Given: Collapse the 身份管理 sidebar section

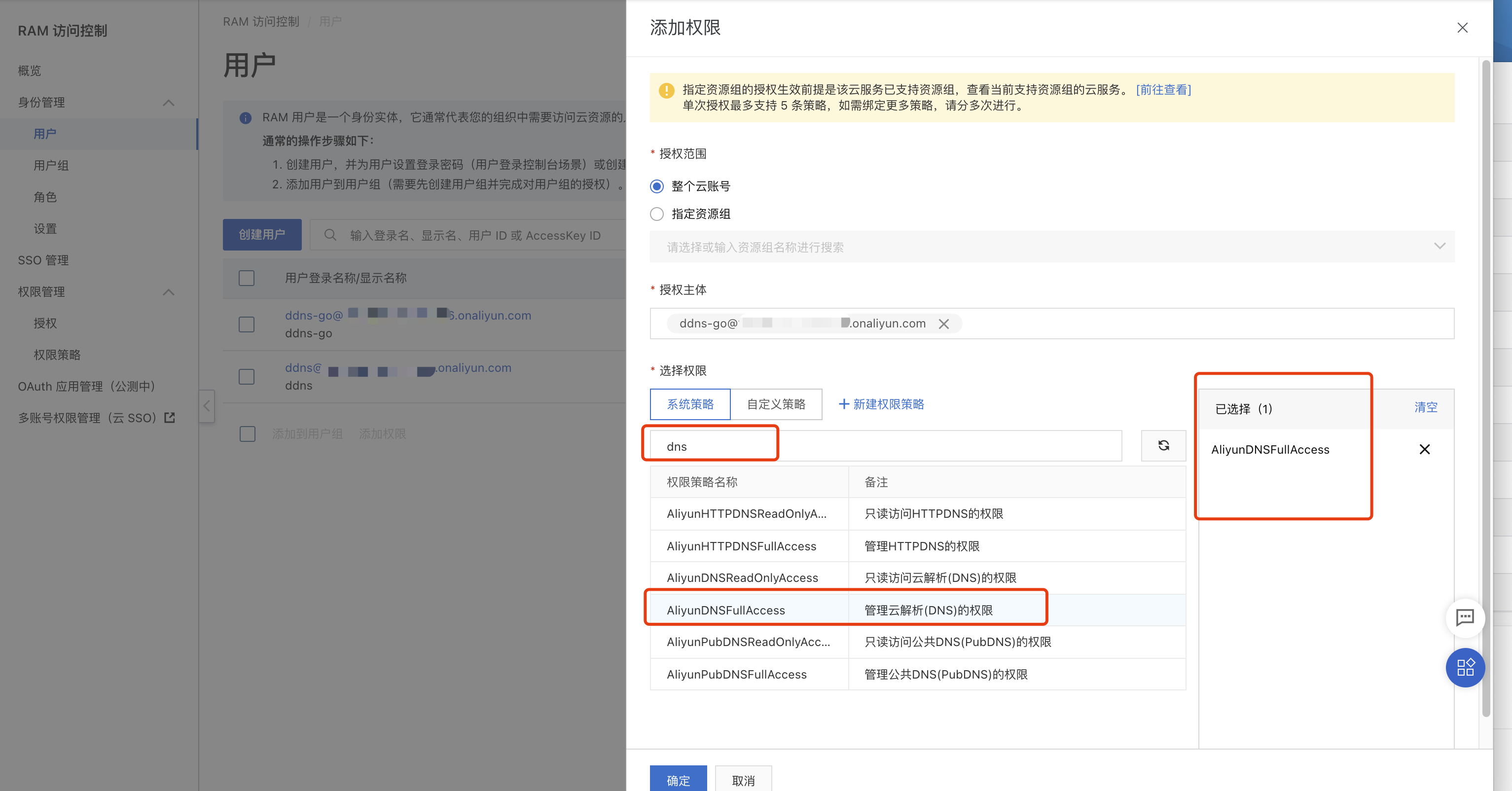Looking at the screenshot, I should click(x=169, y=103).
